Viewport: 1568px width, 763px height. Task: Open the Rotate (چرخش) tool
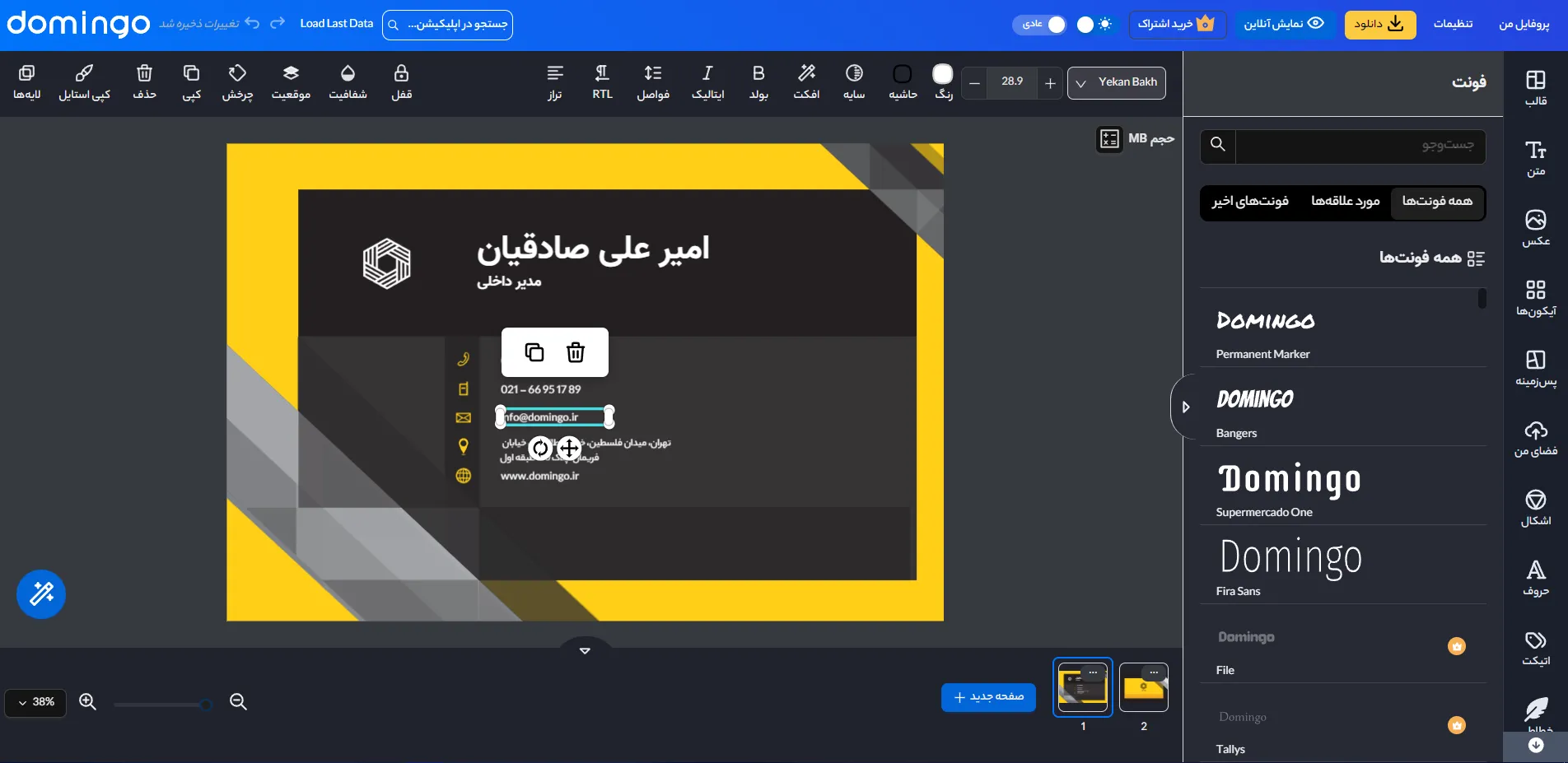(237, 82)
